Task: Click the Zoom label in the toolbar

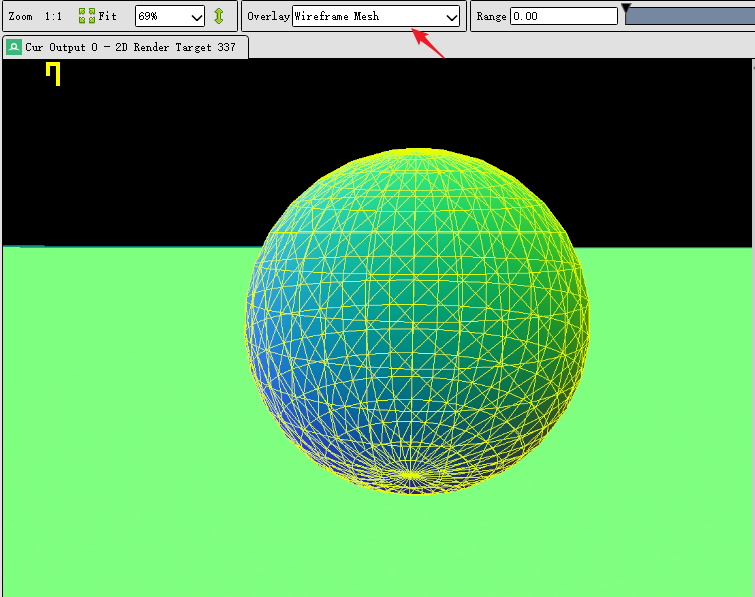Action: [20, 17]
